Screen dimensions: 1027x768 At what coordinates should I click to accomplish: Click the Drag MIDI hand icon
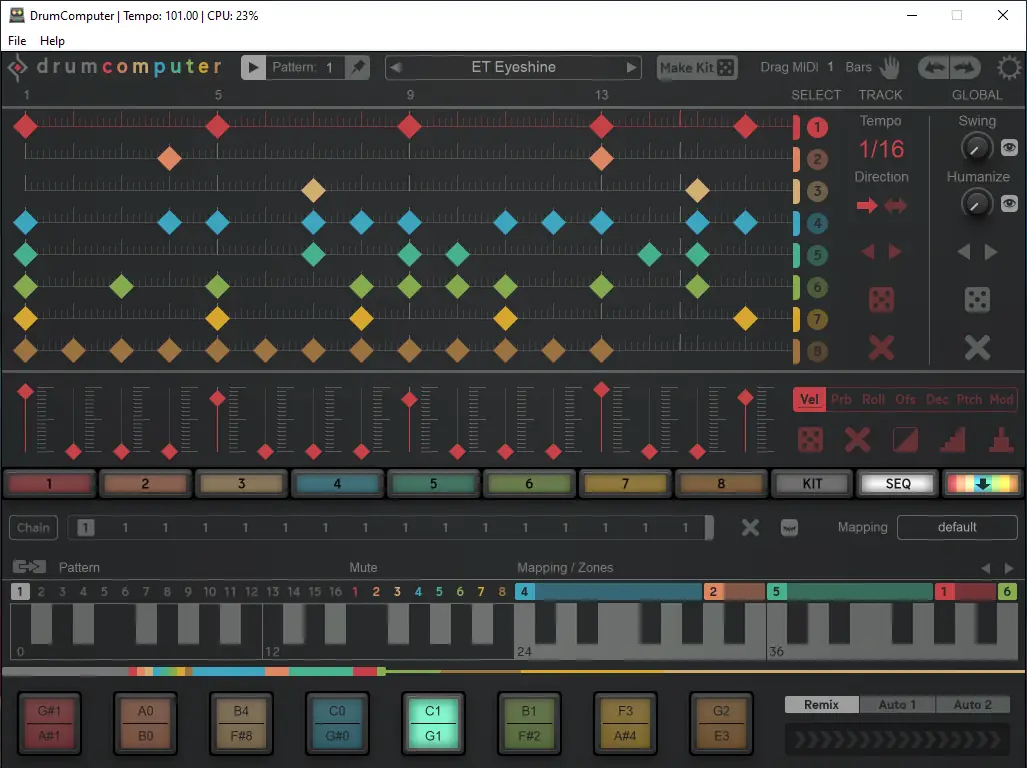click(889, 67)
